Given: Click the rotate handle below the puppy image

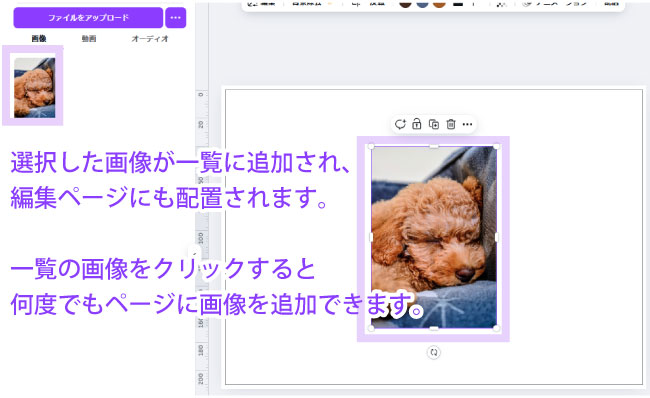Looking at the screenshot, I should pyautogui.click(x=434, y=352).
